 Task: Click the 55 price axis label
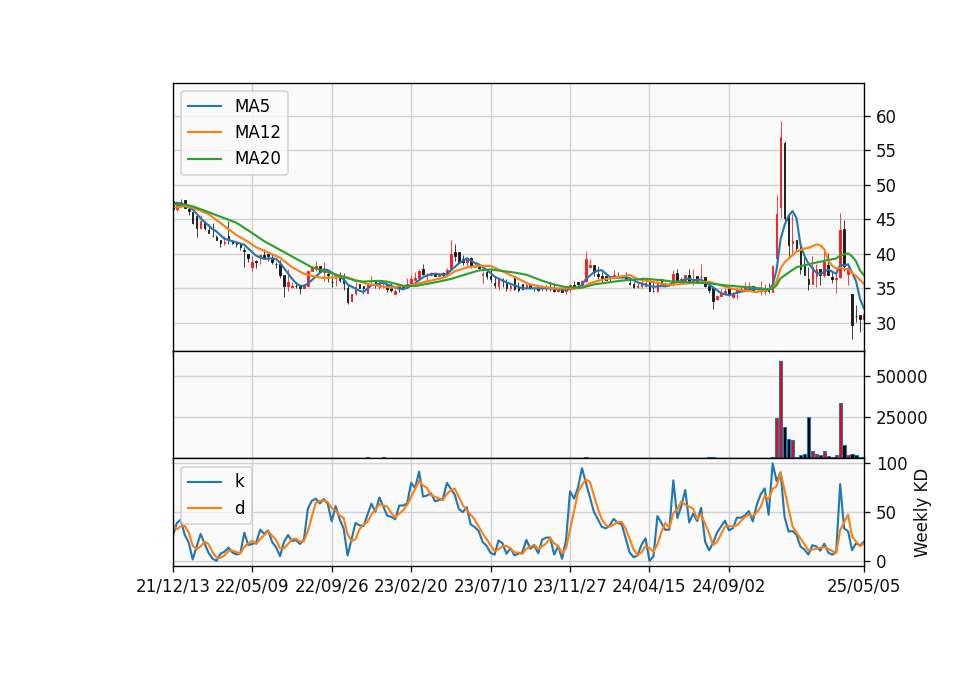[x=885, y=151]
